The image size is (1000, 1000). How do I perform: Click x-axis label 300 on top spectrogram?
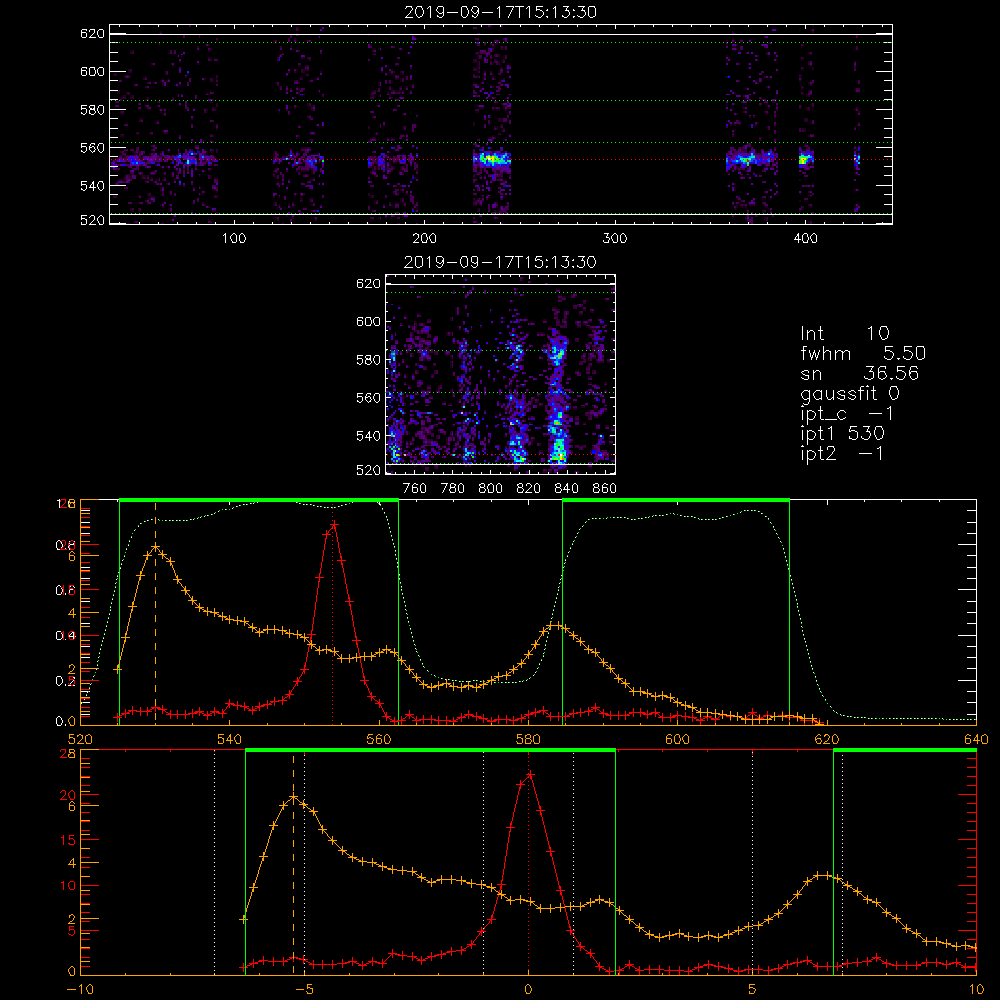pos(615,239)
